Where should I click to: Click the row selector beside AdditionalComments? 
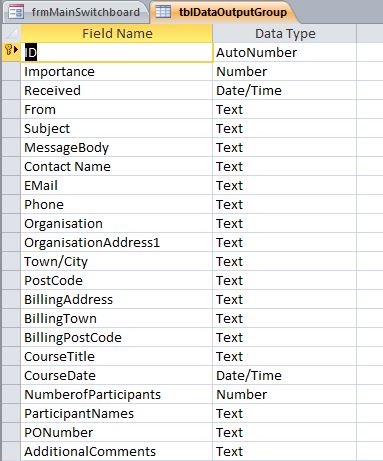[11, 451]
